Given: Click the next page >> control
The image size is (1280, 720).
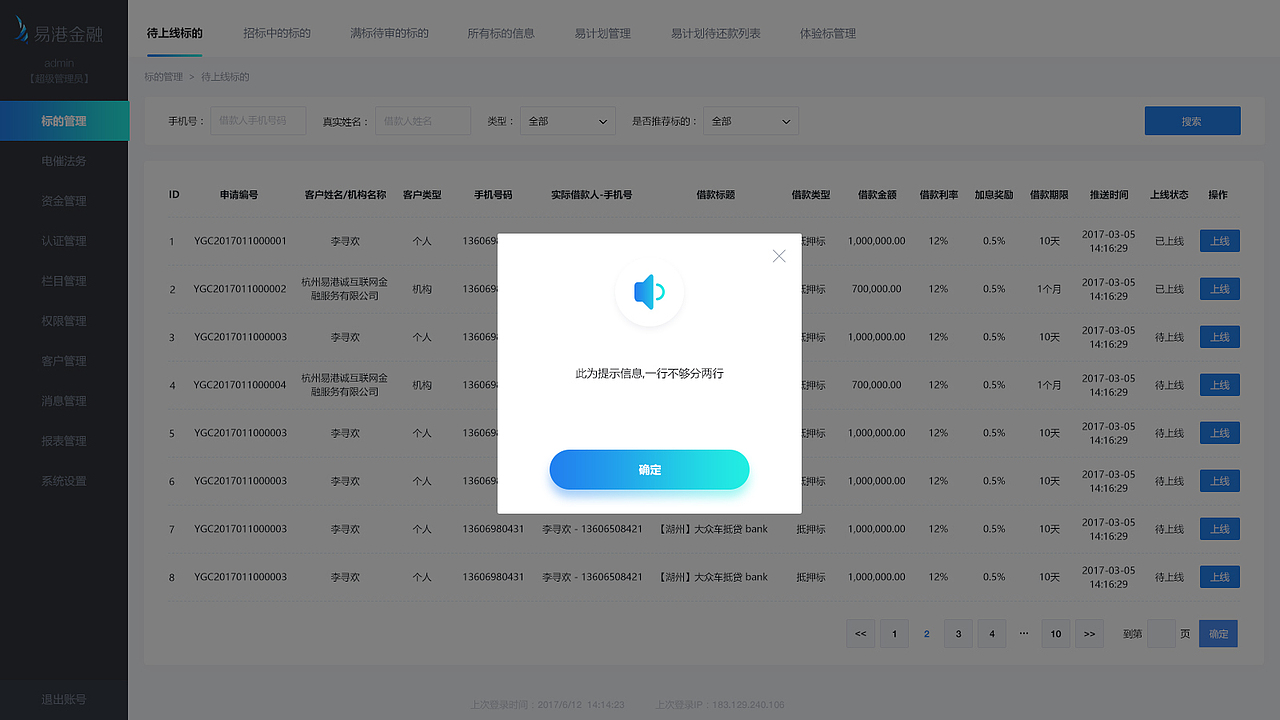Looking at the screenshot, I should click(x=1089, y=633).
